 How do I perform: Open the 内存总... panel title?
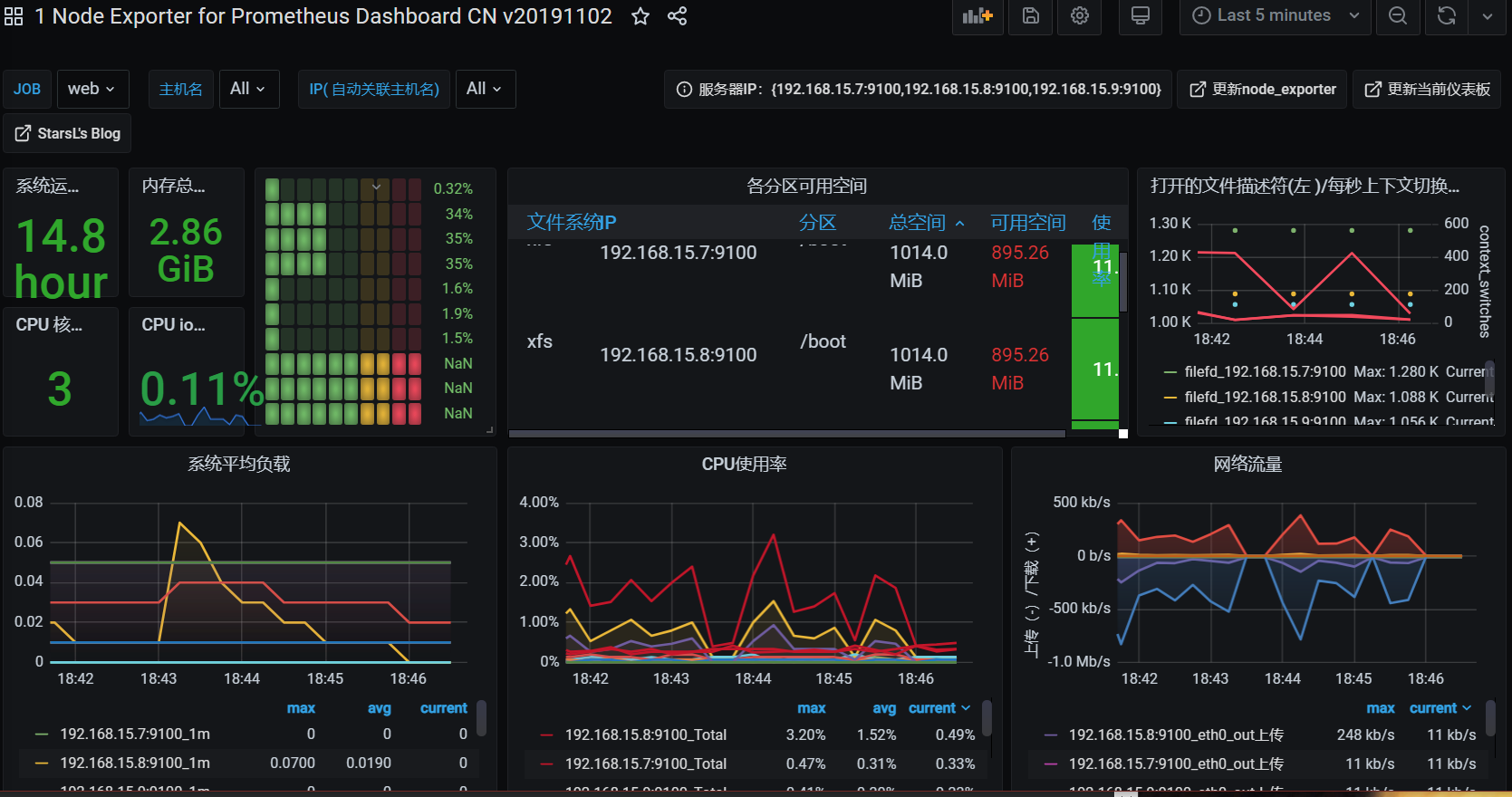pyautogui.click(x=173, y=186)
